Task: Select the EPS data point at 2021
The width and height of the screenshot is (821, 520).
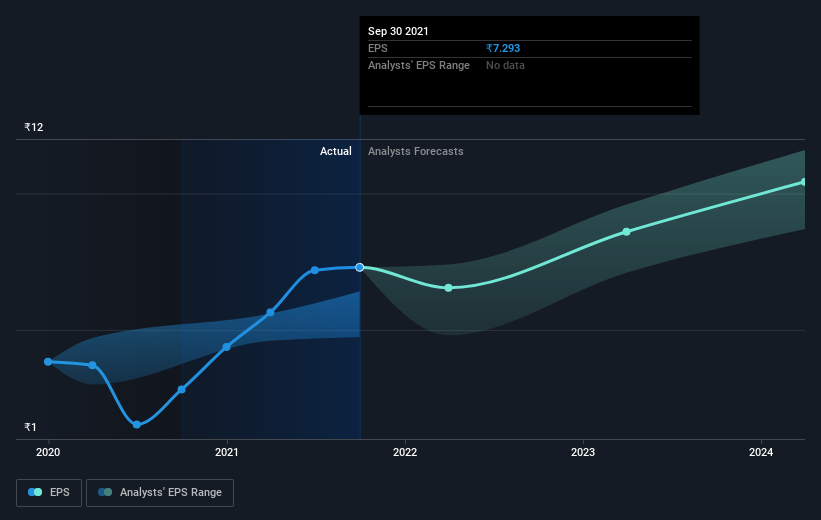Action: click(226, 347)
